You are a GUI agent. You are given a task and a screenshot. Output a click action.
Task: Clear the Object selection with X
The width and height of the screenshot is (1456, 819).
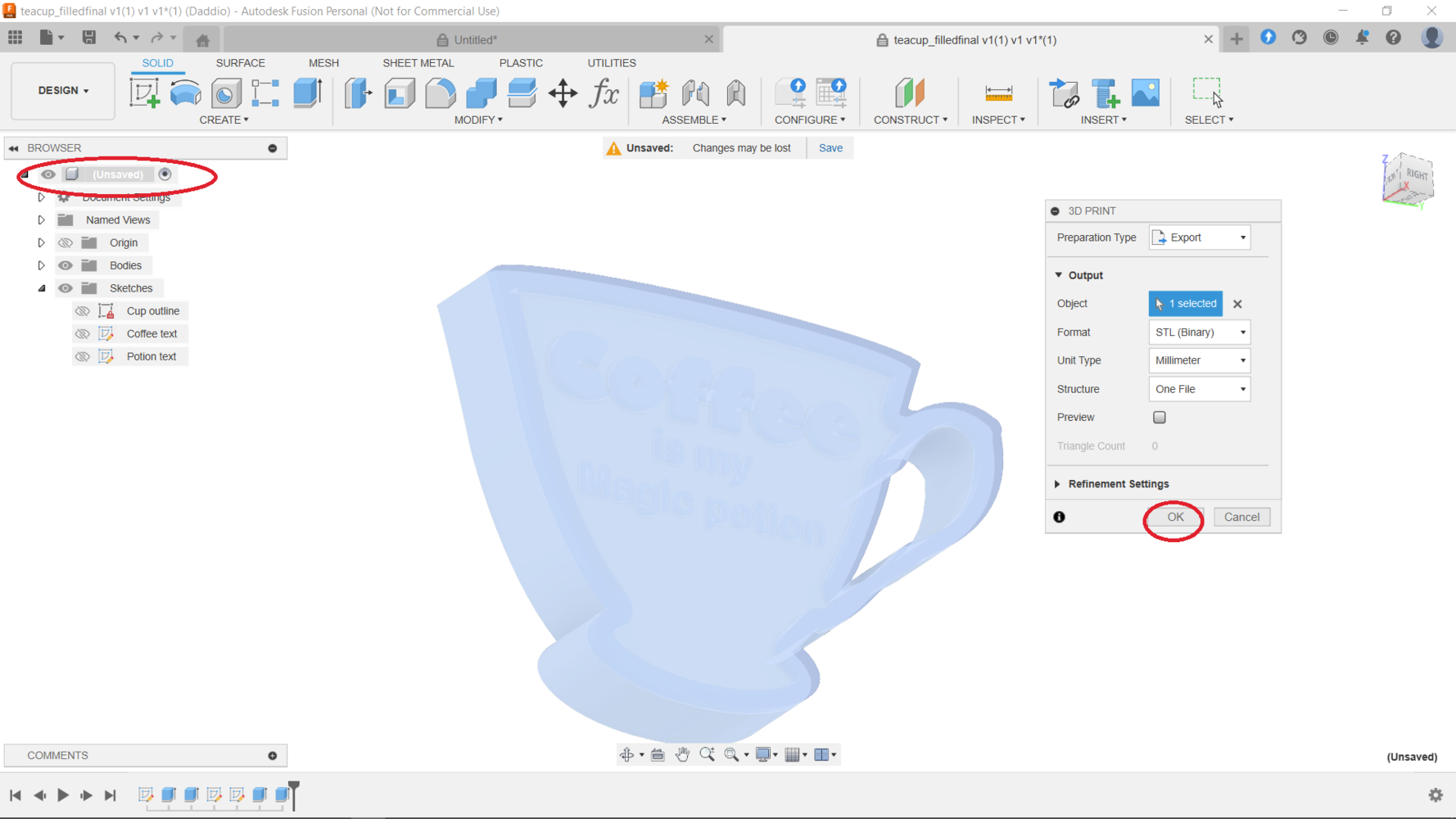point(1237,304)
